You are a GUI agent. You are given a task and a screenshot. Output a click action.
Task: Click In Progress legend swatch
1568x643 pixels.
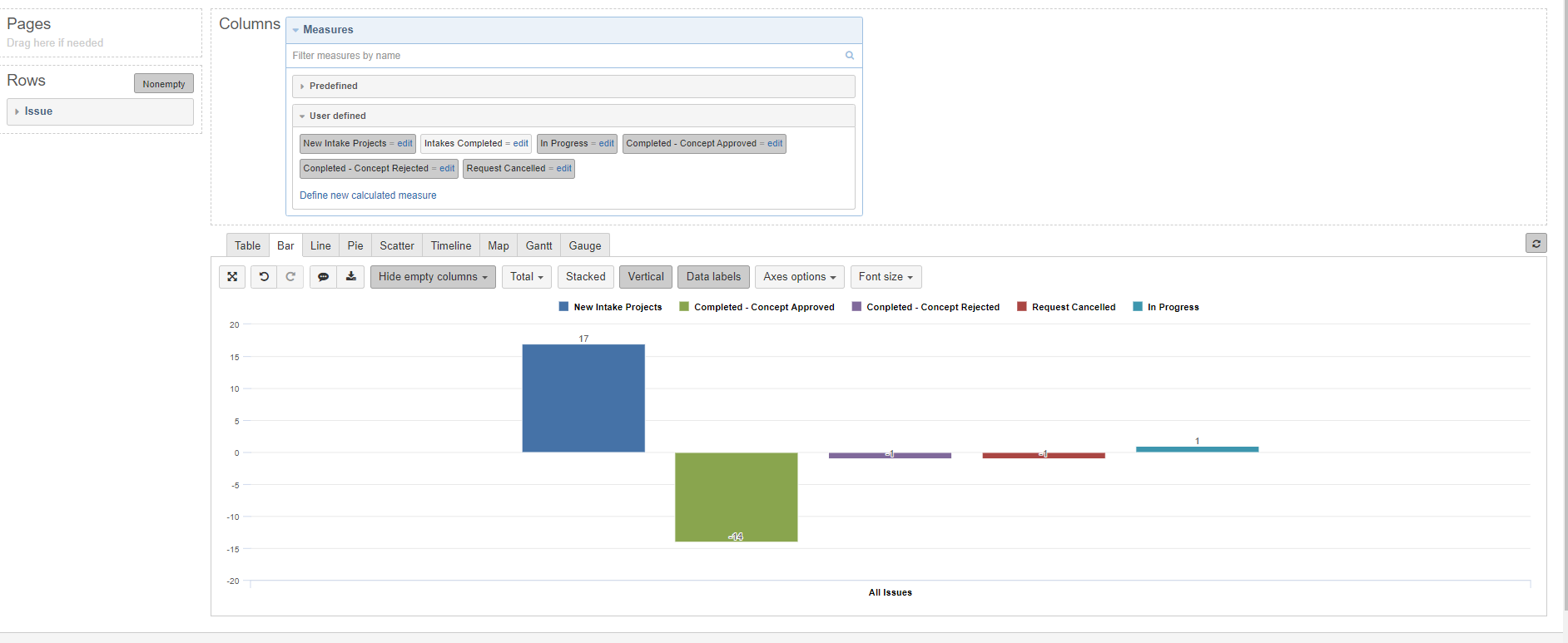click(x=1138, y=307)
